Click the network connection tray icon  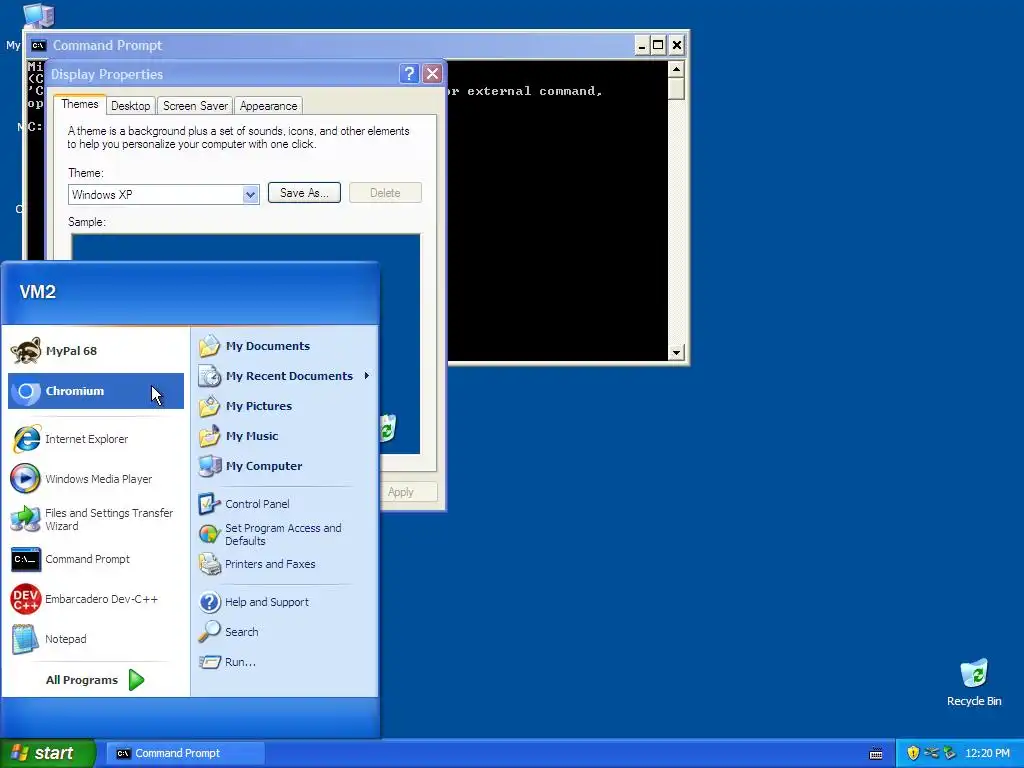coord(932,753)
